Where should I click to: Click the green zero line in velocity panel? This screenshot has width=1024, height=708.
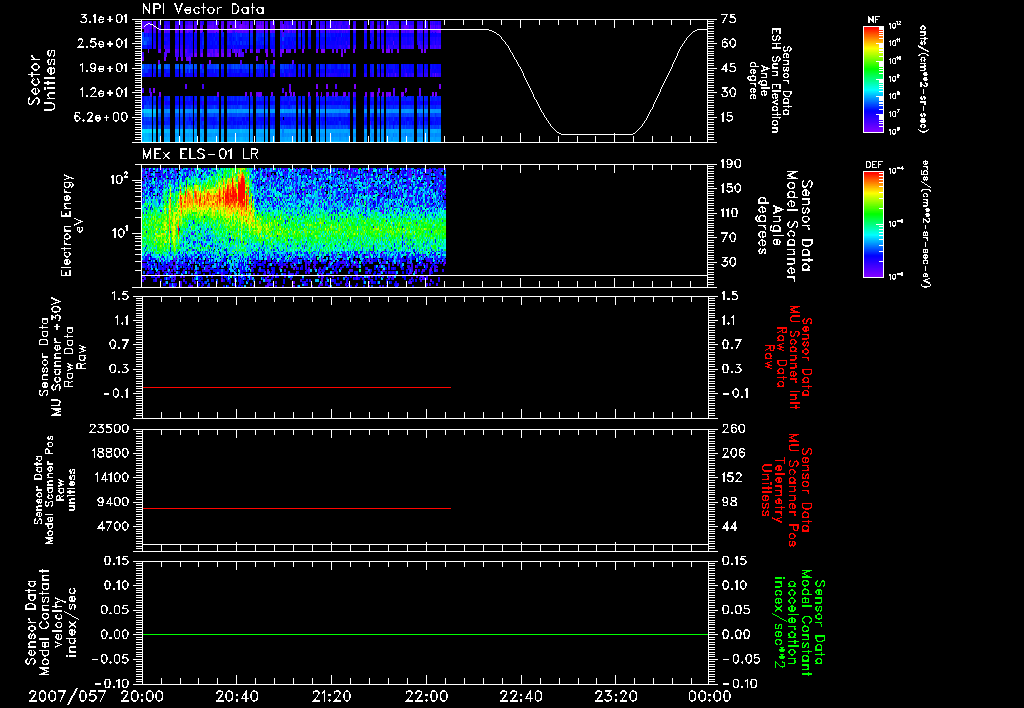tap(424, 634)
